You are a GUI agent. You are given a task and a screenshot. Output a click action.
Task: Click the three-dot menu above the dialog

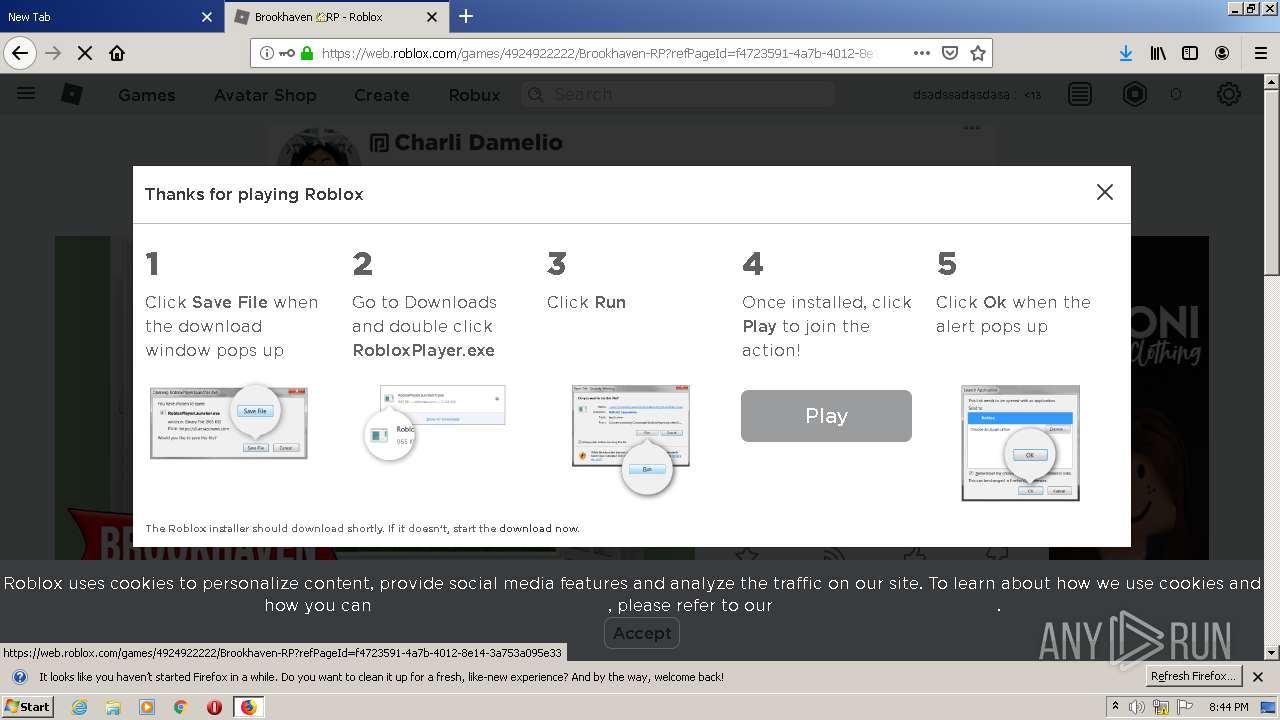click(x=971, y=128)
